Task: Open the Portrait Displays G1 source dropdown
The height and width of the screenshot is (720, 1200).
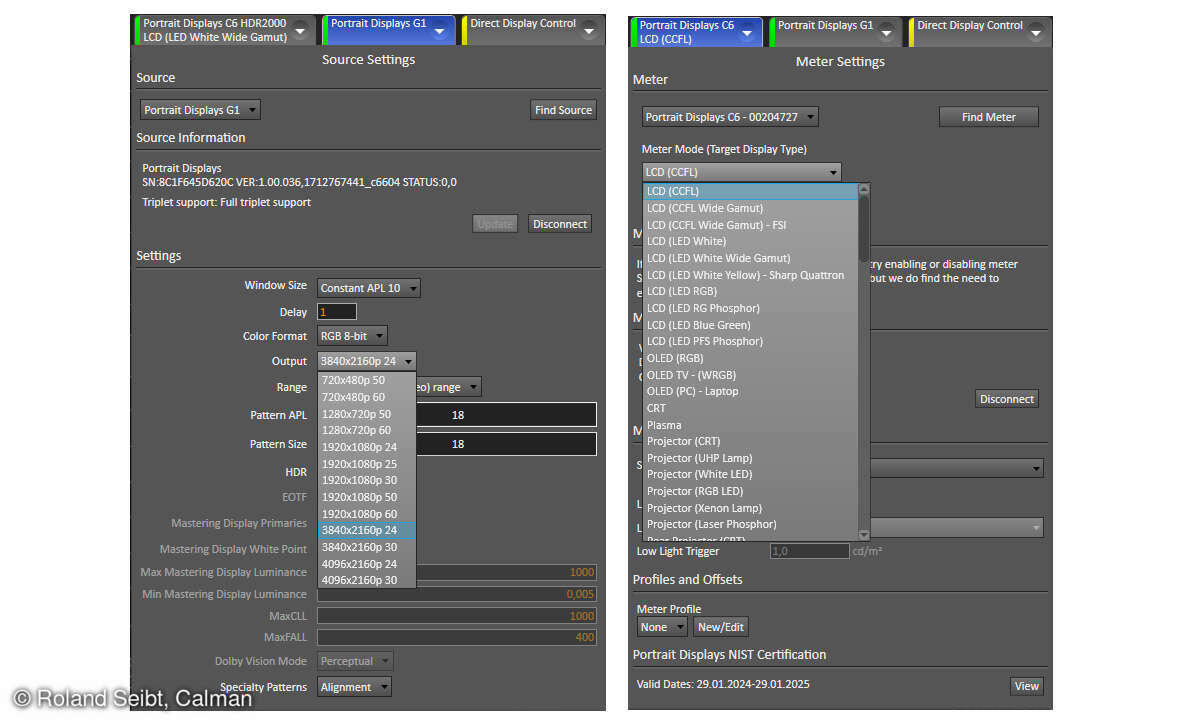Action: click(x=200, y=110)
